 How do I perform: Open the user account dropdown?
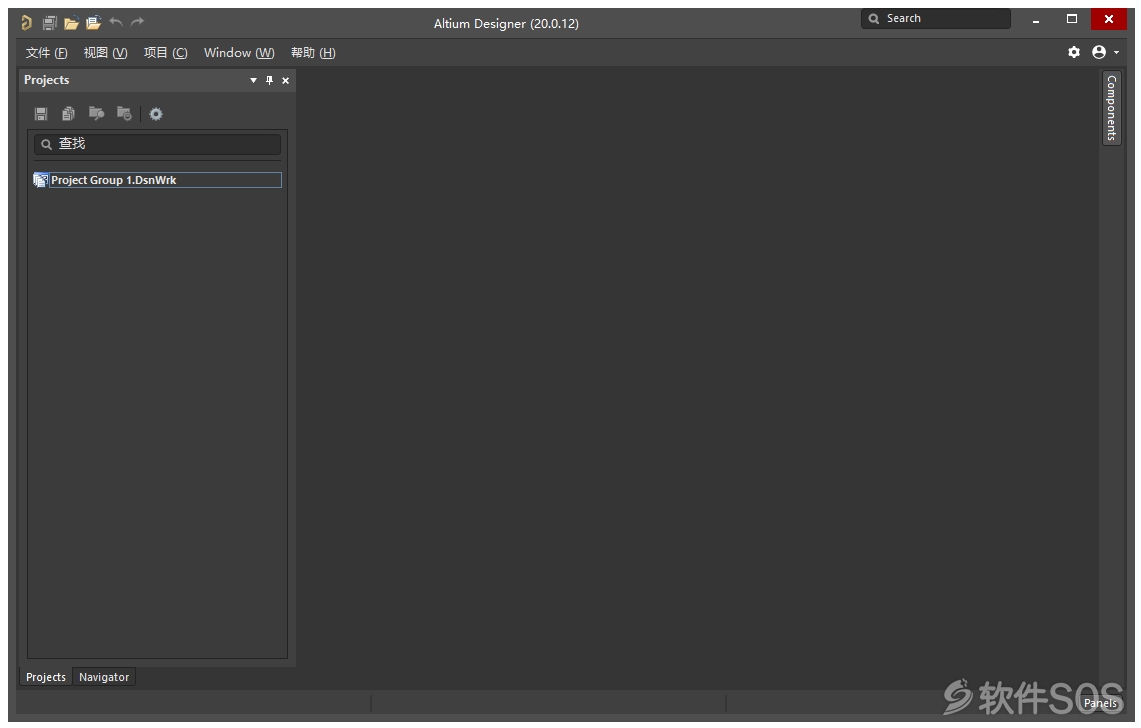click(1105, 52)
